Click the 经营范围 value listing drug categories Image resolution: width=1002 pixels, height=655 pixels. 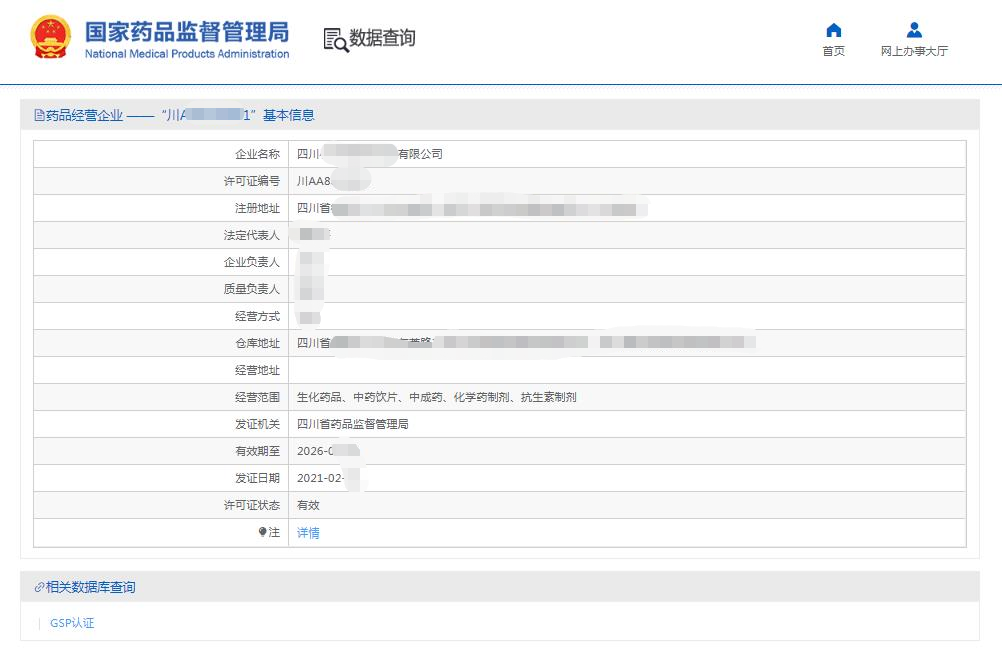click(x=436, y=397)
